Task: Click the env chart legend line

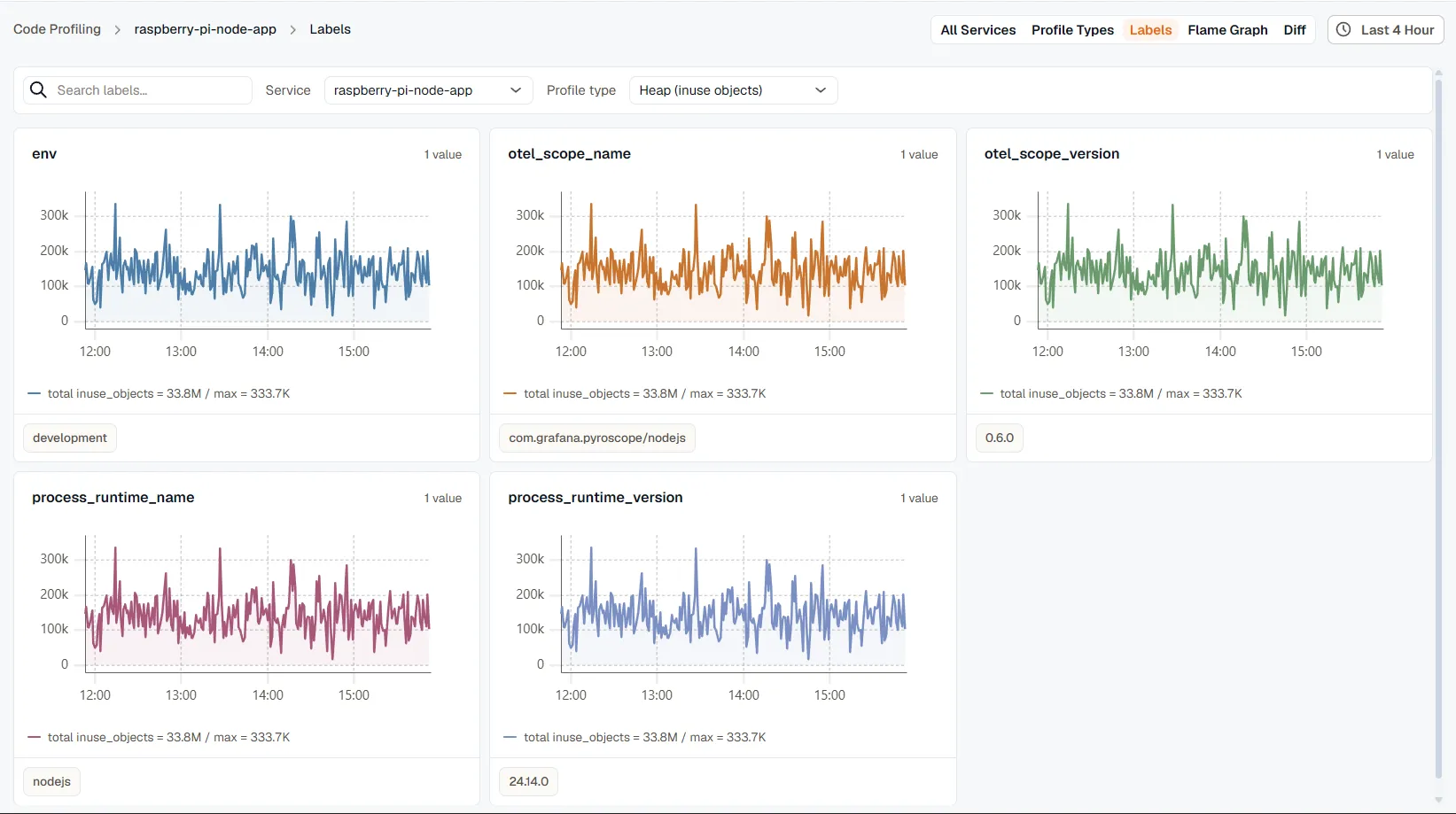Action: pos(35,393)
